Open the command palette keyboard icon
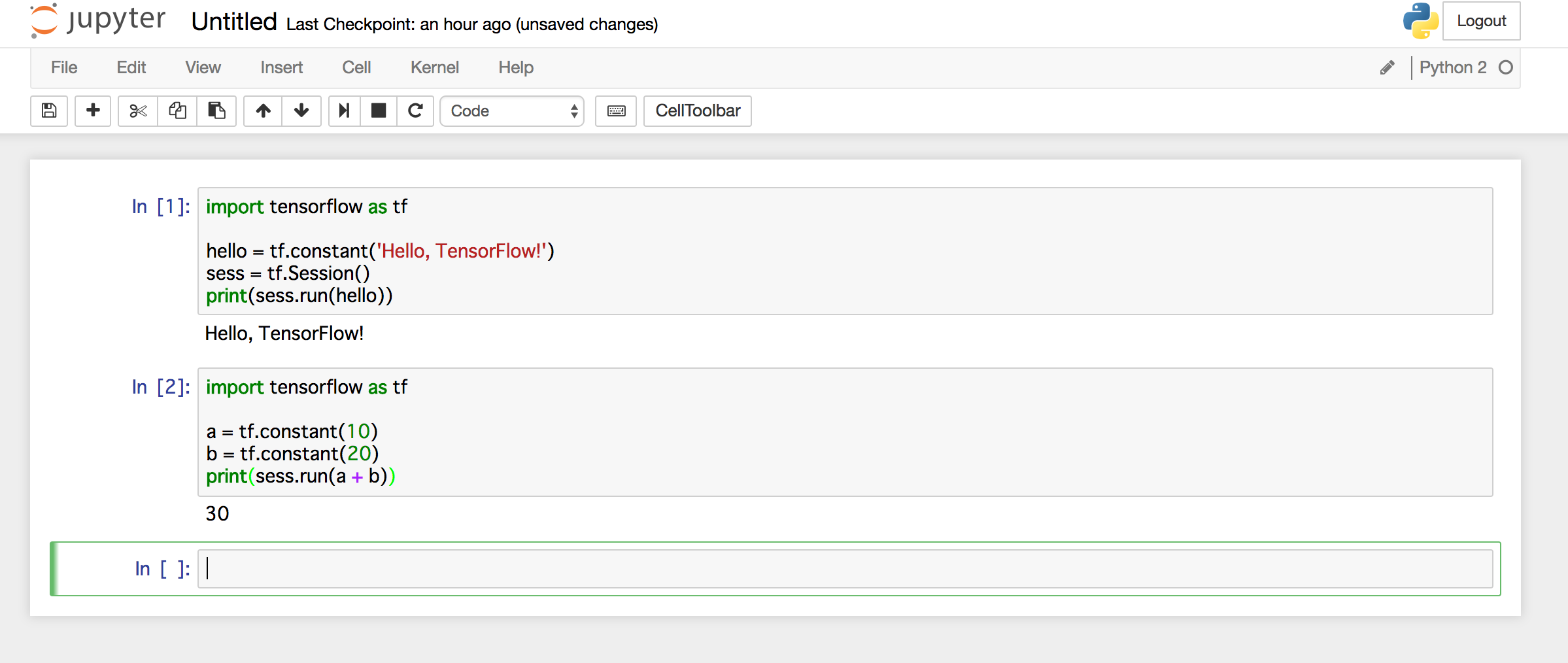1568x663 pixels. click(x=616, y=110)
